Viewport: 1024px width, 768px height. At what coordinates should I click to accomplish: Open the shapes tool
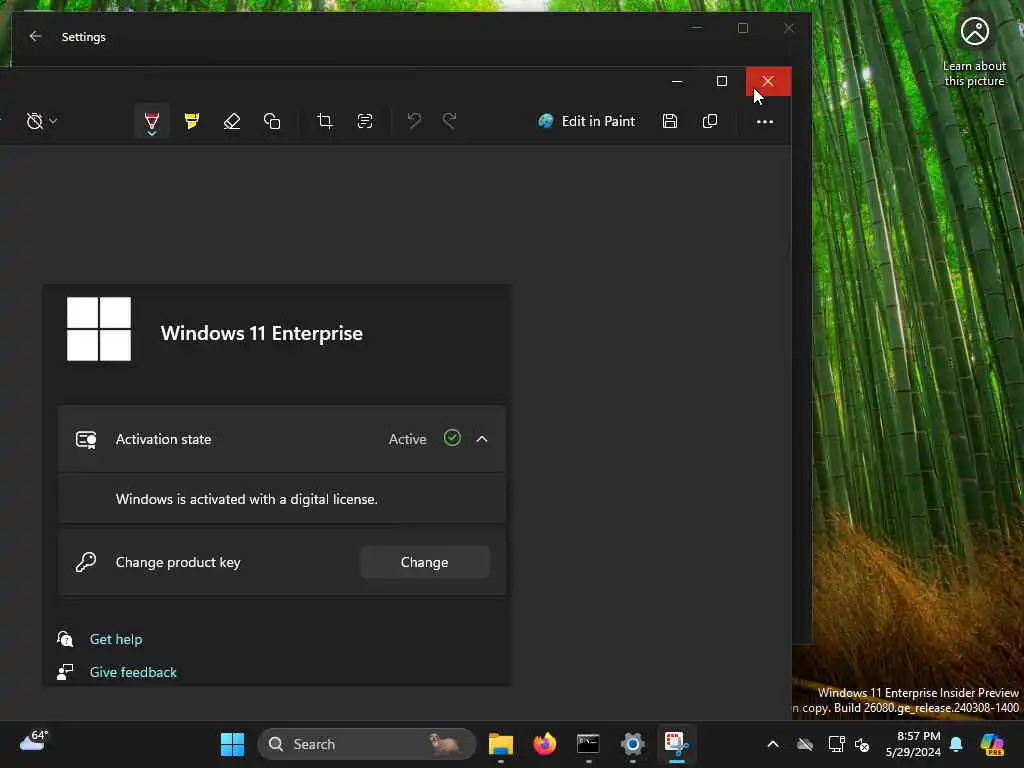[x=272, y=121]
